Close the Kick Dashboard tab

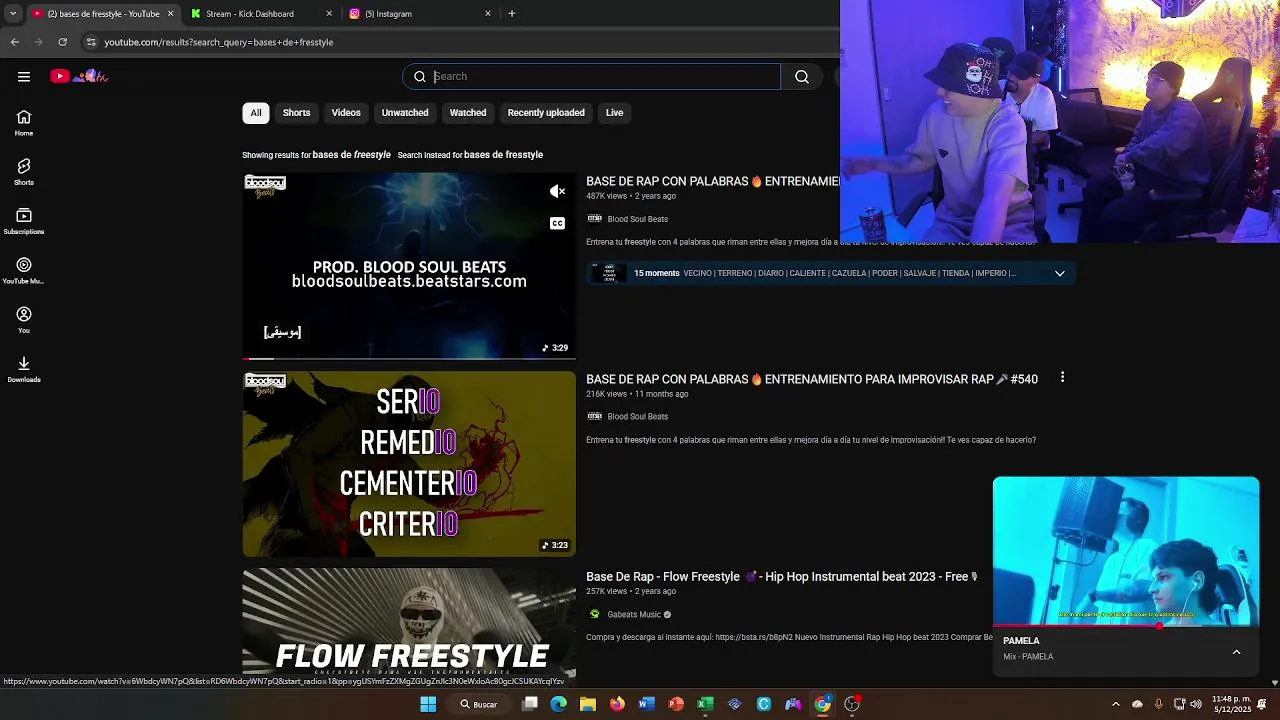pyautogui.click(x=329, y=14)
